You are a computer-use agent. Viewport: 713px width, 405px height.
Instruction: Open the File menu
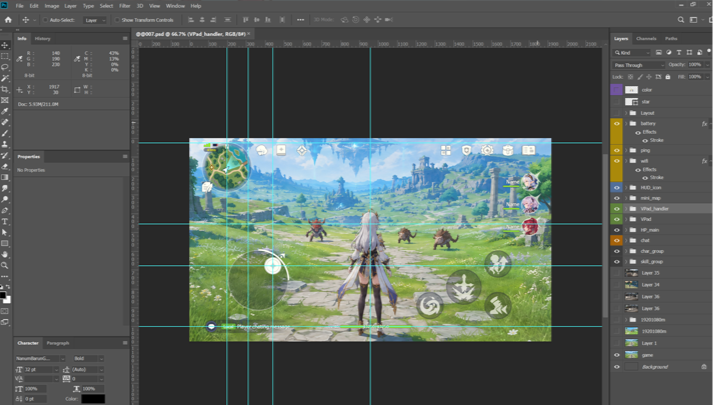[x=20, y=6]
